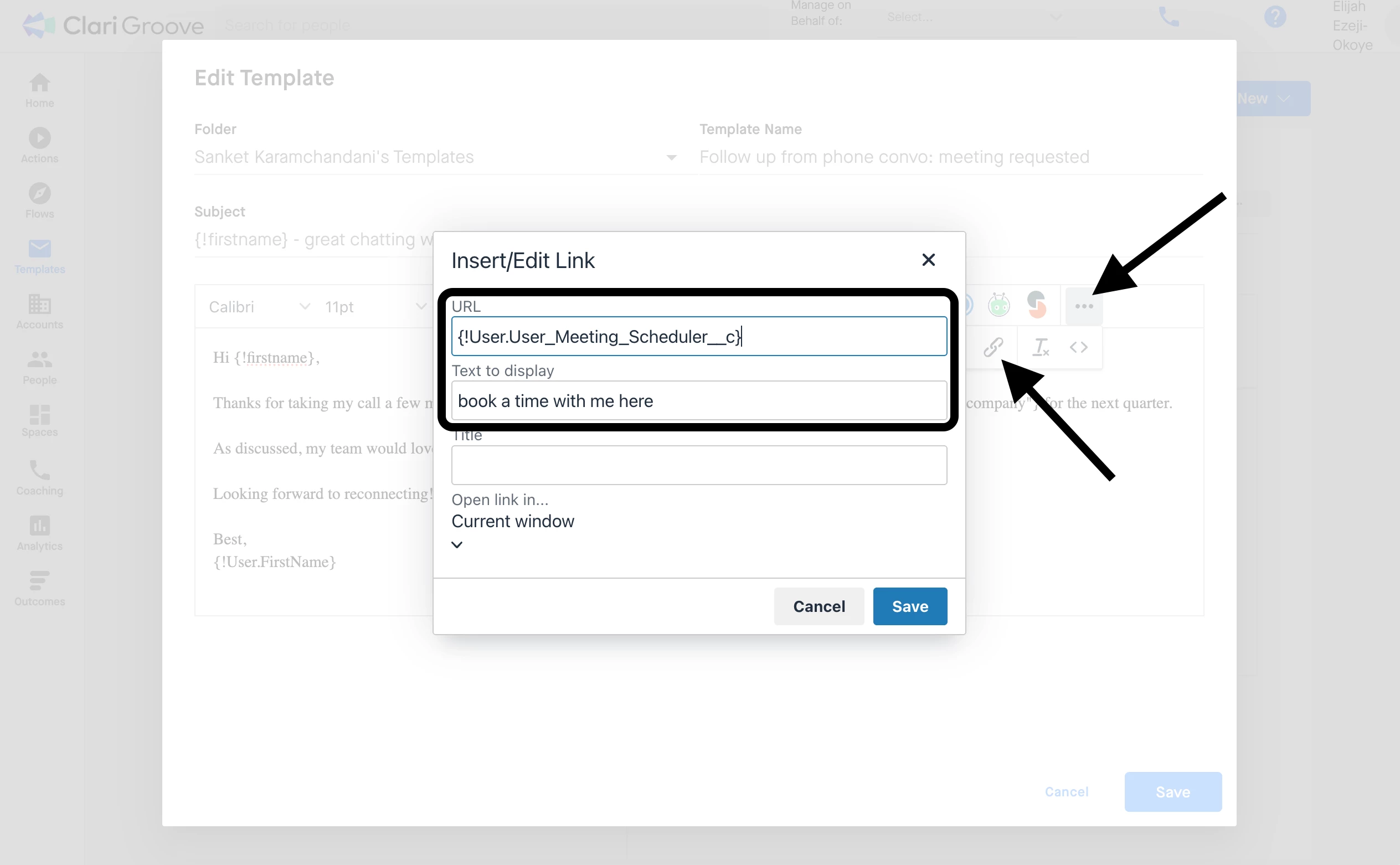
Task: Go to Templates in the sidebar
Action: (x=39, y=257)
